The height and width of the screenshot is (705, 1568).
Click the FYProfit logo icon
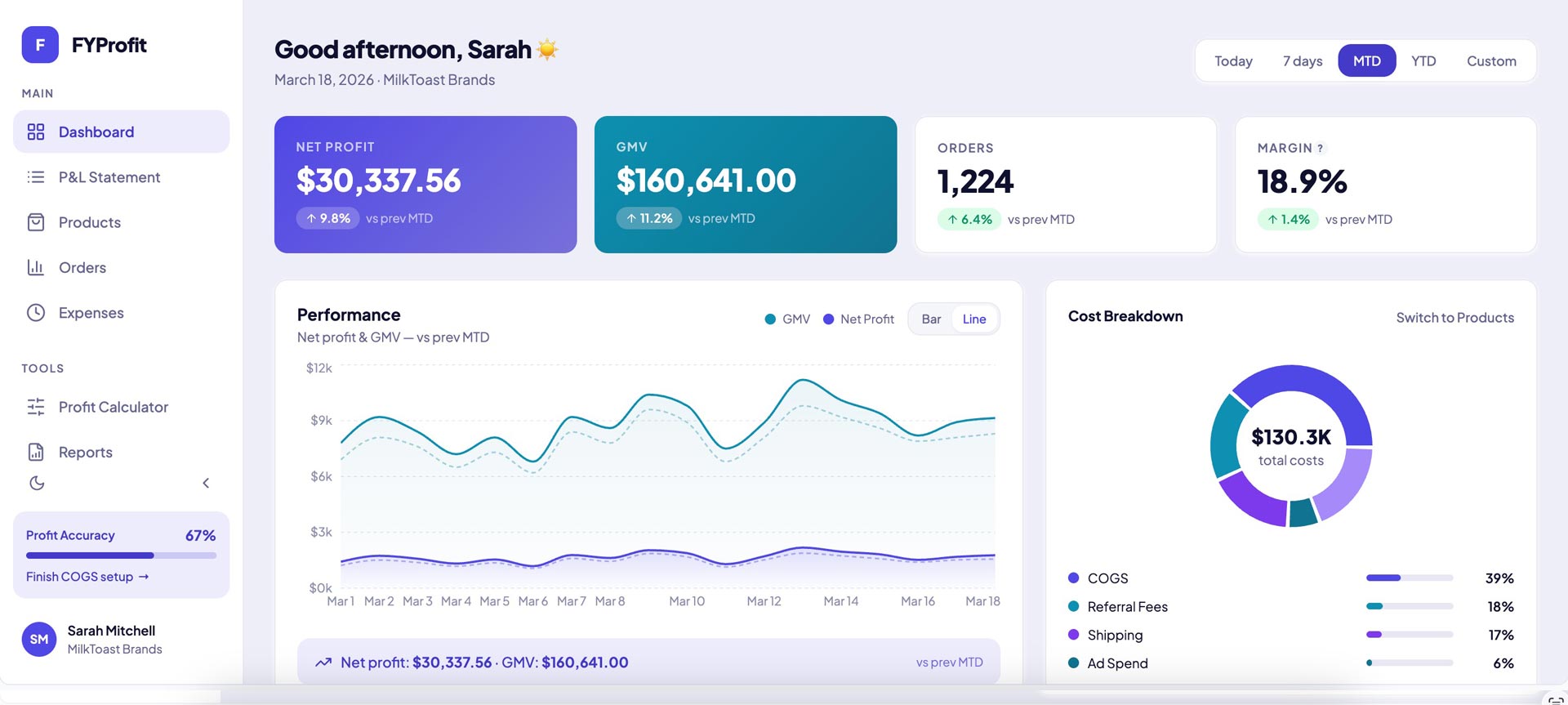(x=40, y=45)
